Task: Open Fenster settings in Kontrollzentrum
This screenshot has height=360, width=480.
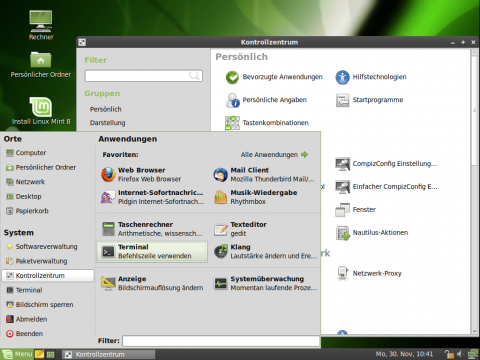Action: pos(355,210)
